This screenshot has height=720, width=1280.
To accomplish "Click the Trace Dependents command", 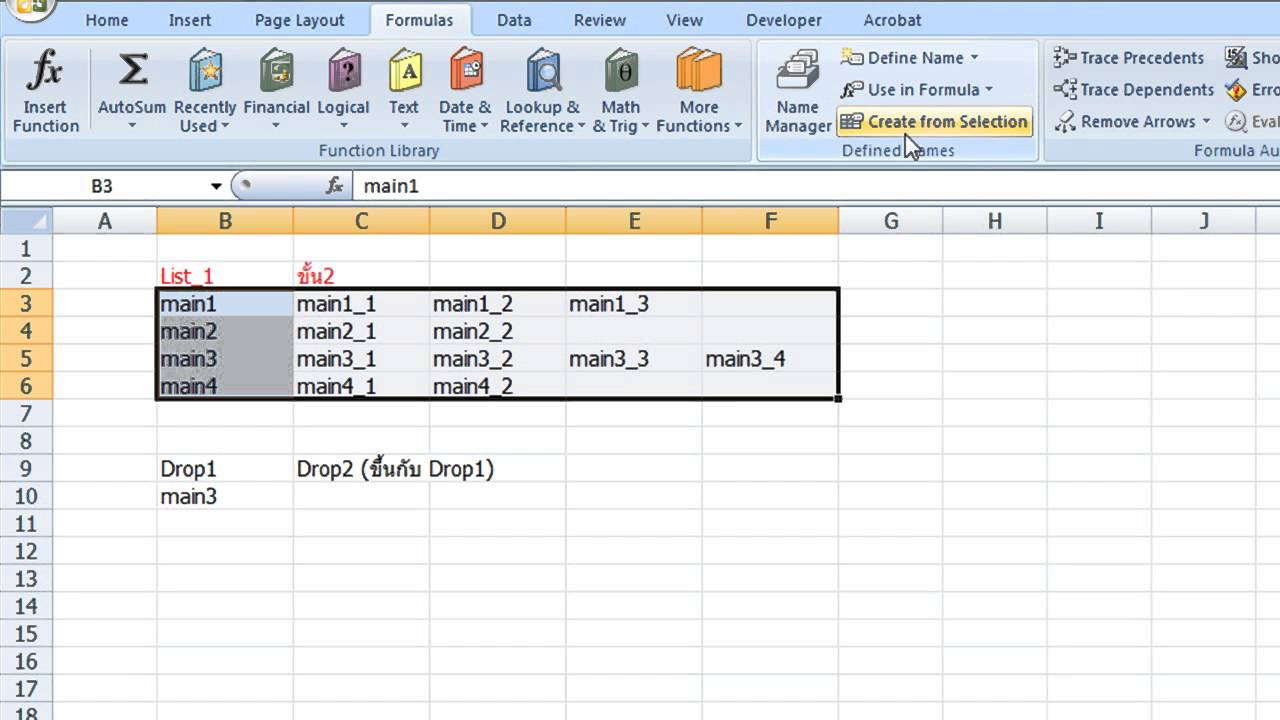I will [x=1133, y=90].
